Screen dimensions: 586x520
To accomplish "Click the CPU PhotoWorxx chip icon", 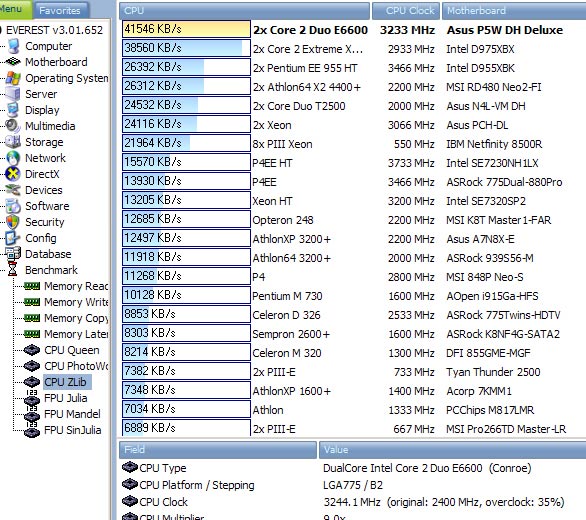I will point(32,366).
